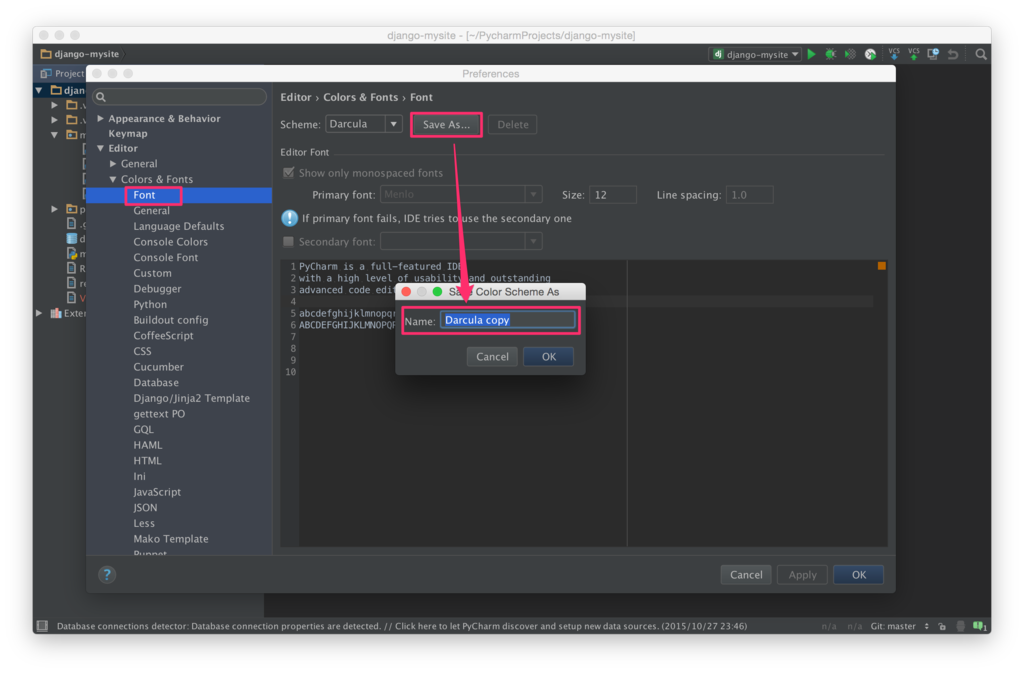
Task: Select Python color settings
Action: 150,304
